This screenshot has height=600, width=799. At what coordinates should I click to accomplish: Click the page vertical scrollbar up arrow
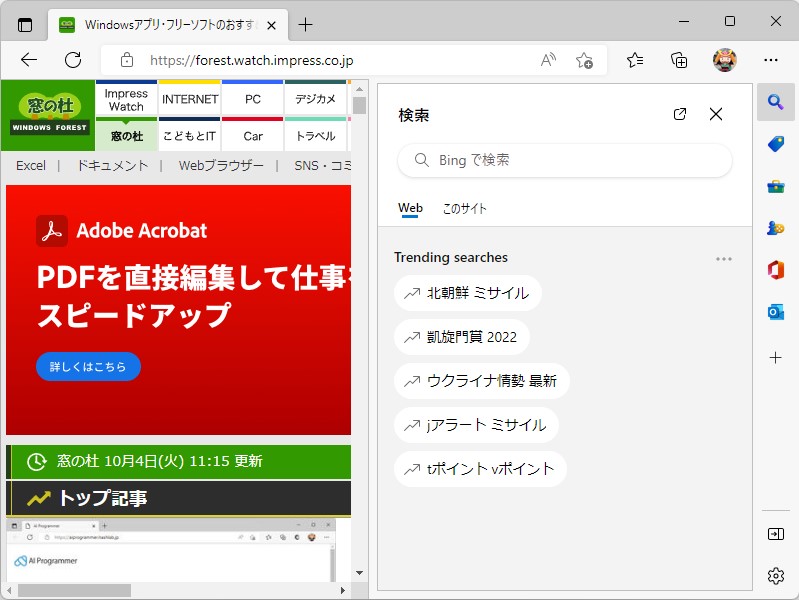tap(360, 89)
